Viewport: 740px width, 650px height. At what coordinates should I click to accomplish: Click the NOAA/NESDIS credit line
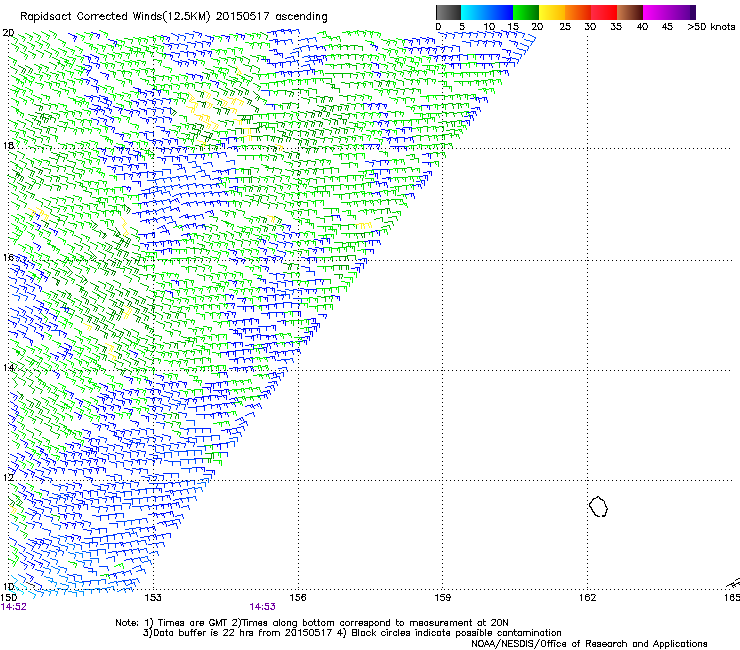(x=589, y=644)
